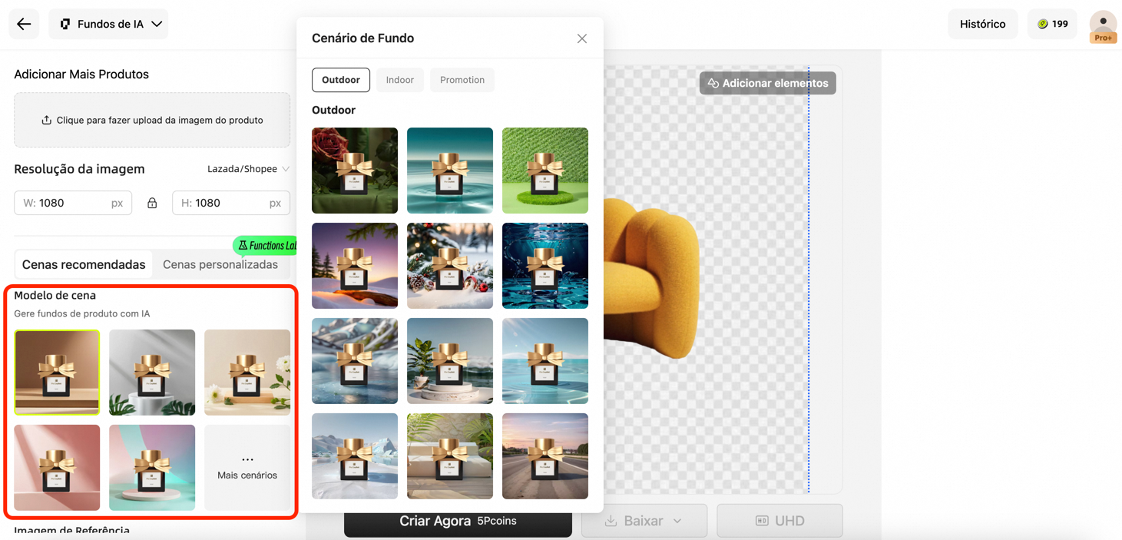Image resolution: width=1122 pixels, height=540 pixels.
Task: Switch to the Indoor tab
Action: pyautogui.click(x=400, y=80)
